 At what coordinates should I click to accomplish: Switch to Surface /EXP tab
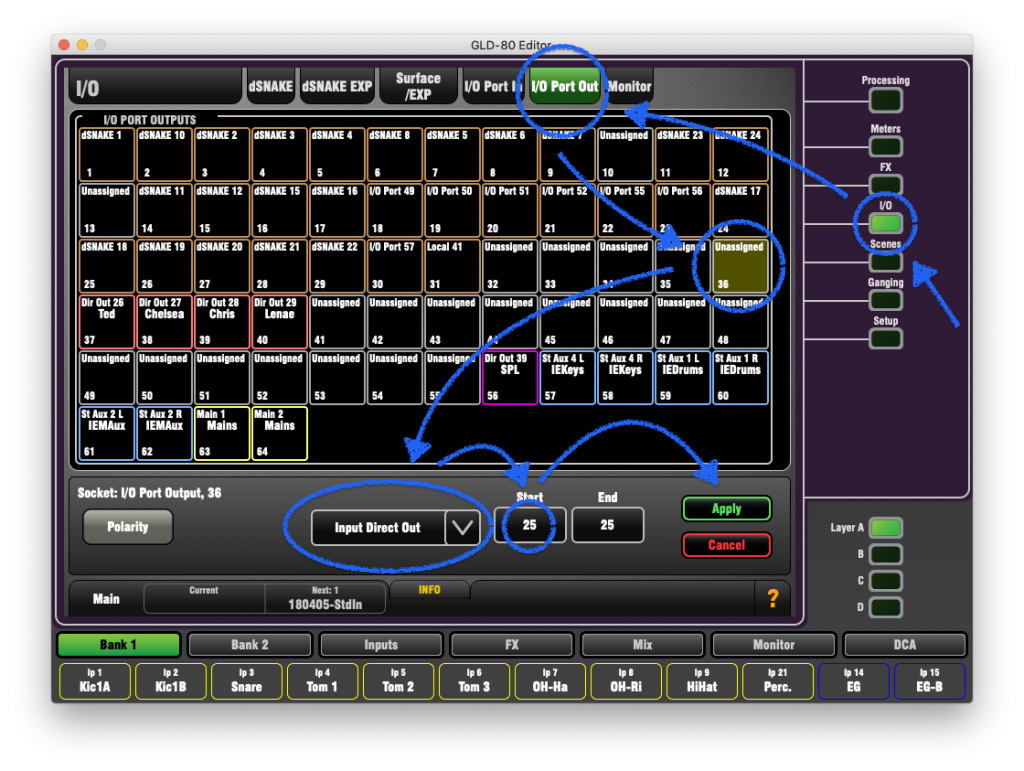click(x=418, y=86)
